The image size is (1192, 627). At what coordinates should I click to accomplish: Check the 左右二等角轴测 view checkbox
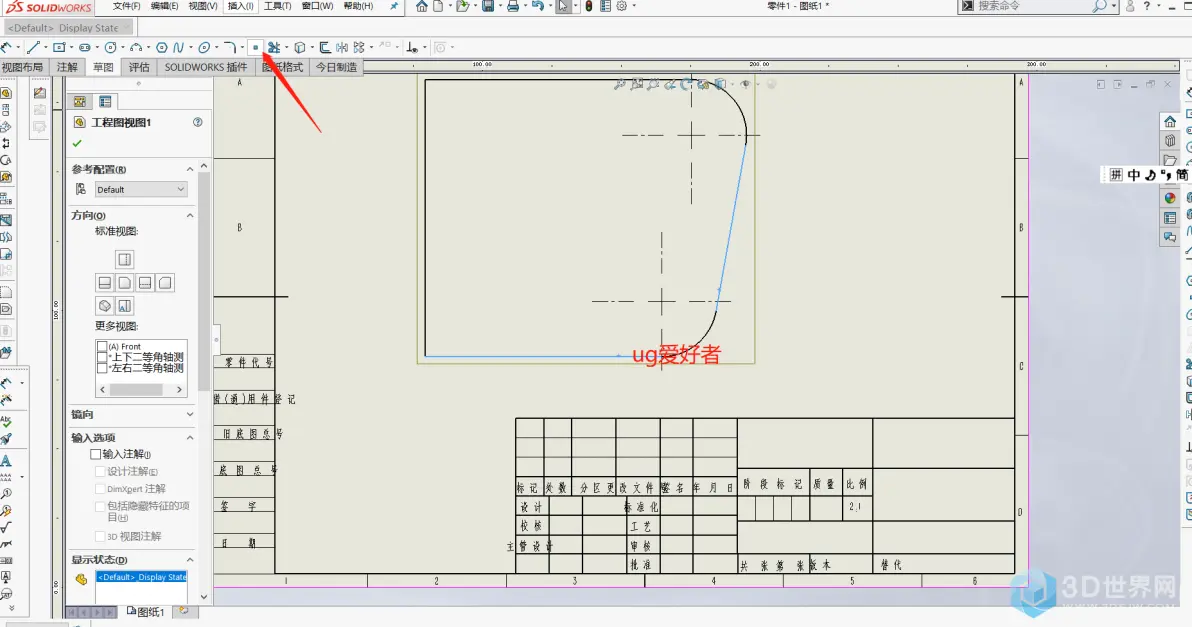[x=102, y=368]
